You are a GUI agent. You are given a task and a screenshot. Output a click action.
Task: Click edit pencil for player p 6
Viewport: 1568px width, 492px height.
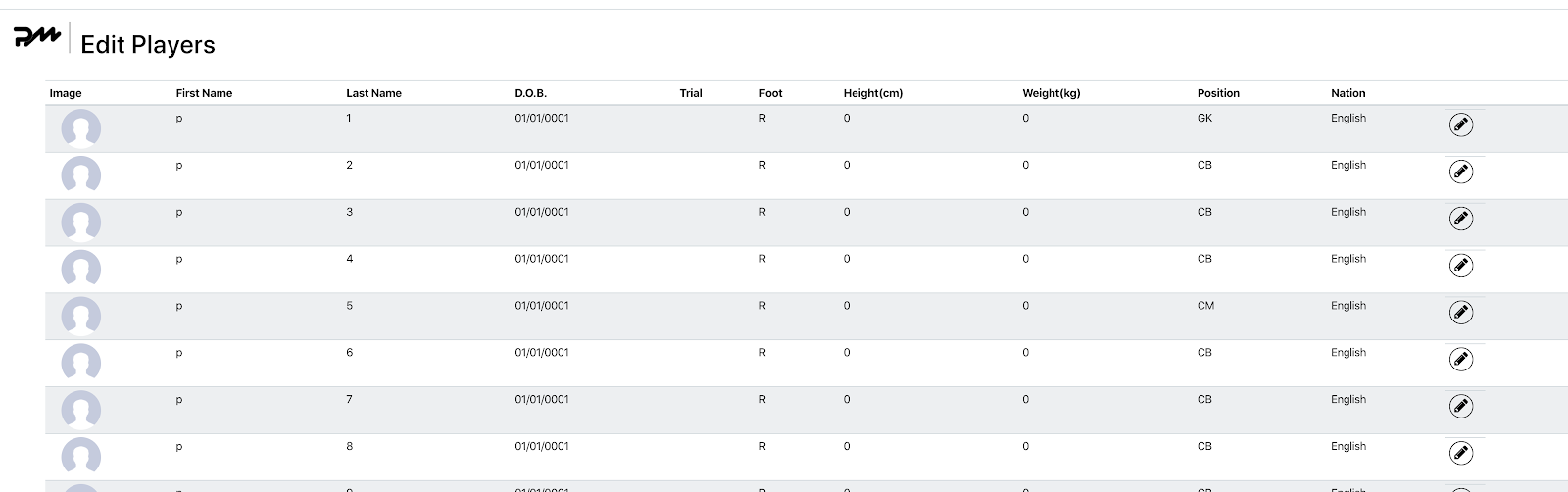tap(1460, 360)
